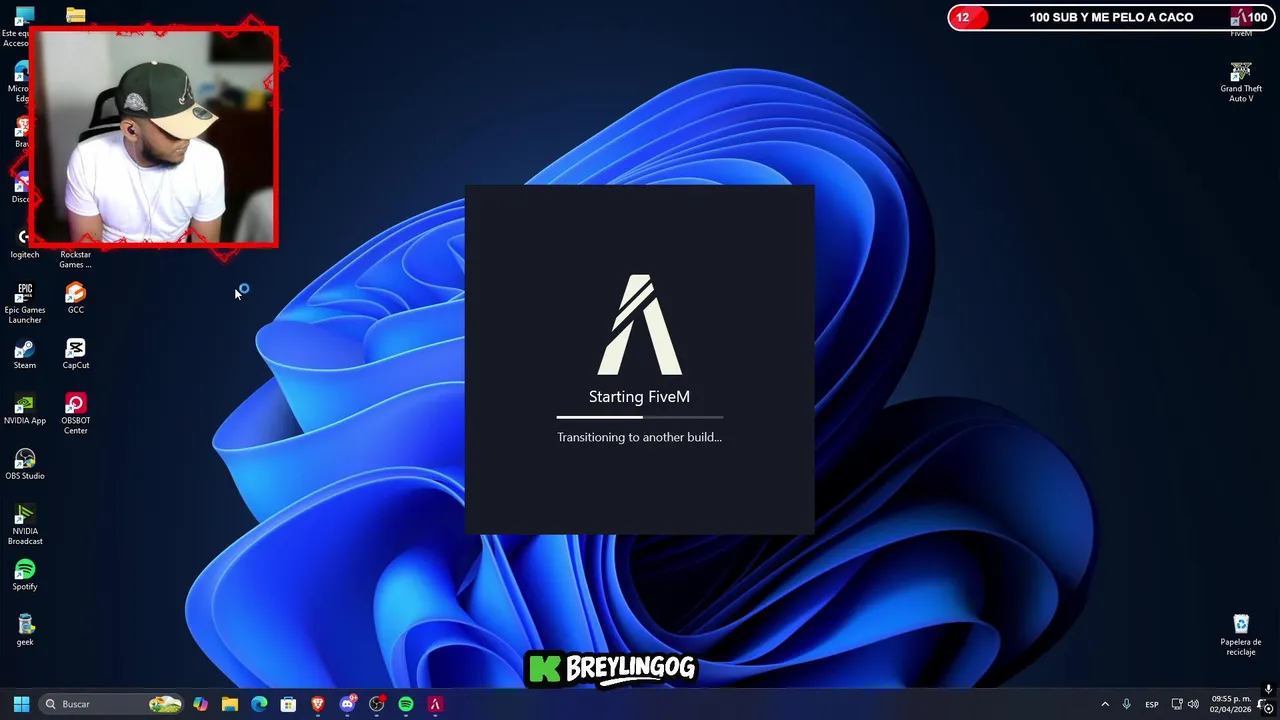This screenshot has width=1280, height=720.
Task: Select the Steam desktop shortcut
Action: 25,354
